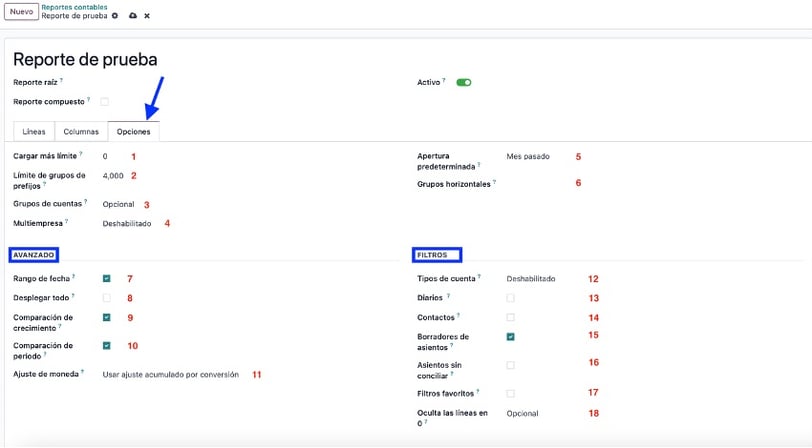Open the Grupos de cuentas dropdown
812x448 pixels.
[x=119, y=204]
